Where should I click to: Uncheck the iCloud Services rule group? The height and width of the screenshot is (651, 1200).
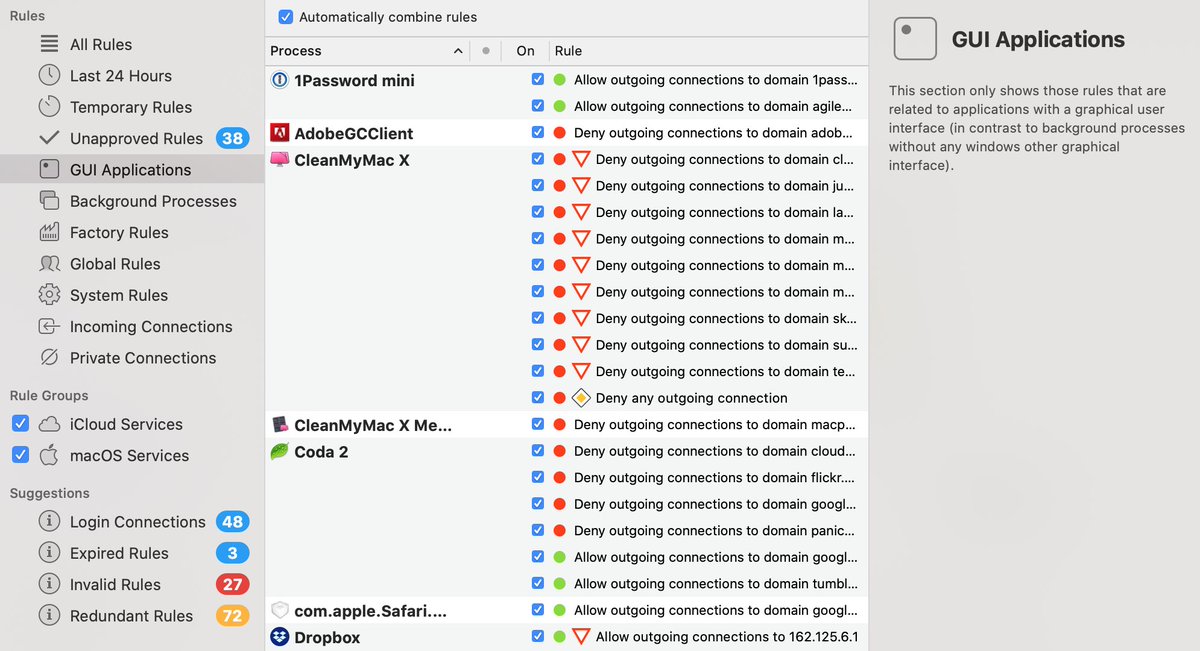click(x=20, y=424)
